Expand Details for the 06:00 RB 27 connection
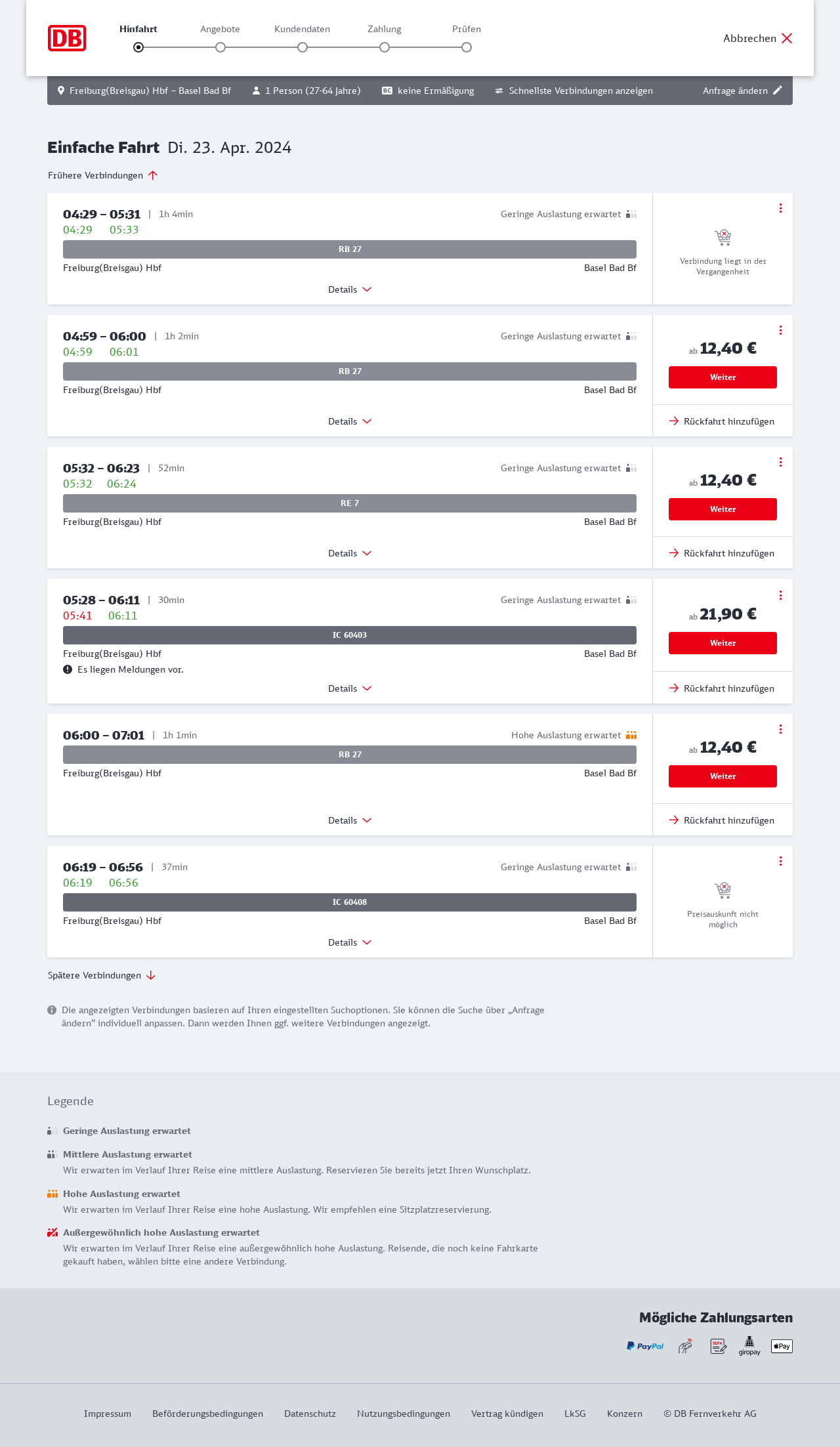This screenshot has width=840, height=1447. point(350,820)
